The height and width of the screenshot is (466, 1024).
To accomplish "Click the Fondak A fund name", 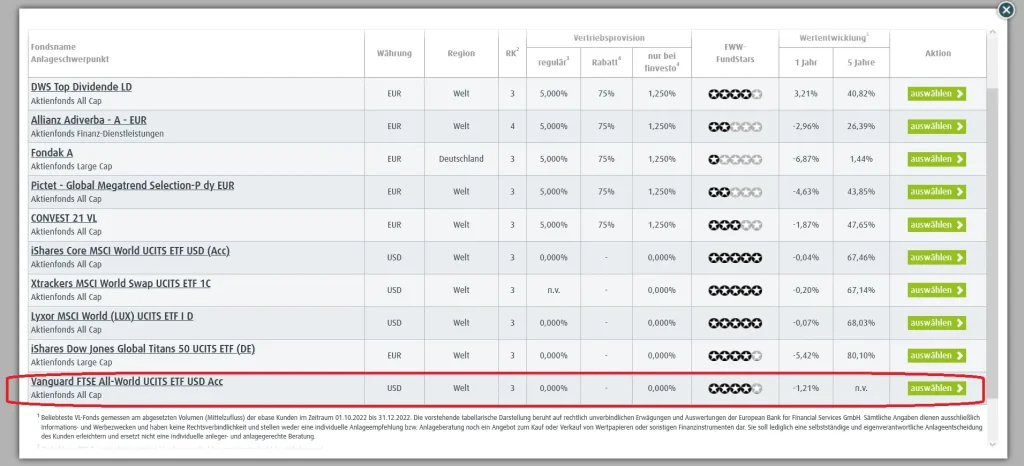I will (x=52, y=152).
